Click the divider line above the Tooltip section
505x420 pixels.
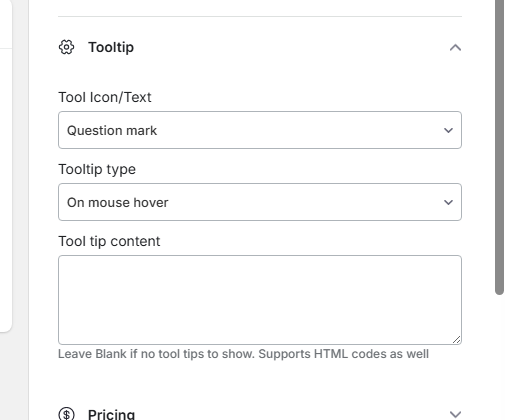click(x=260, y=16)
